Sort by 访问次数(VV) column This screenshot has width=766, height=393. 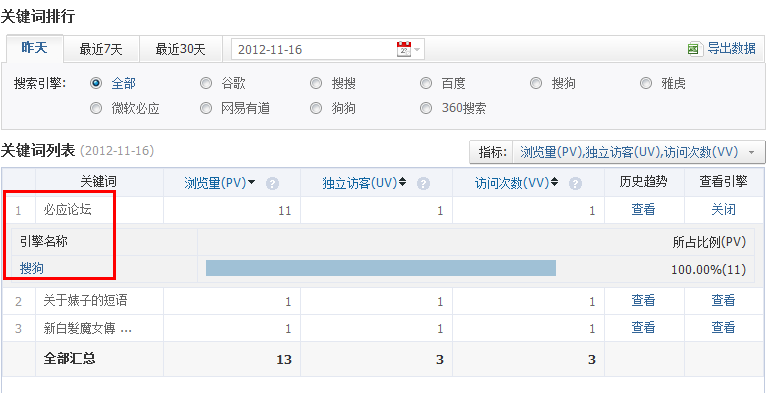click(x=517, y=183)
